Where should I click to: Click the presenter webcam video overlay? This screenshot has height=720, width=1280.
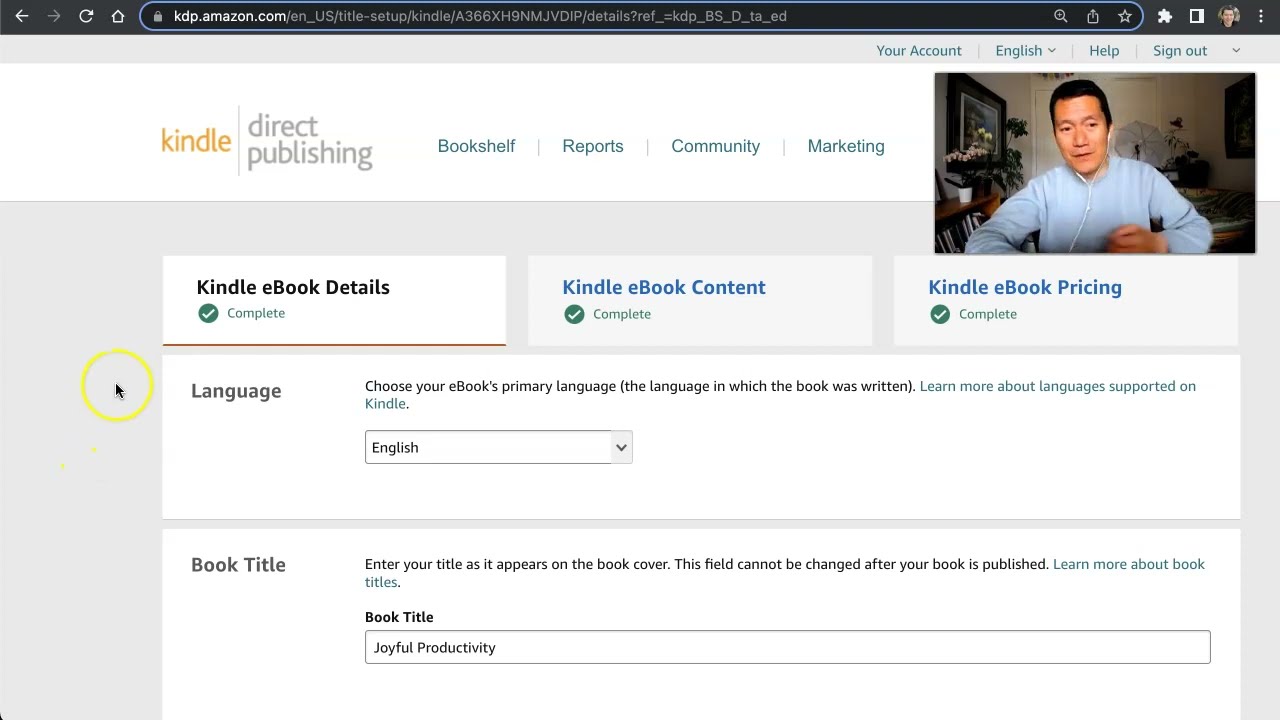[1095, 163]
